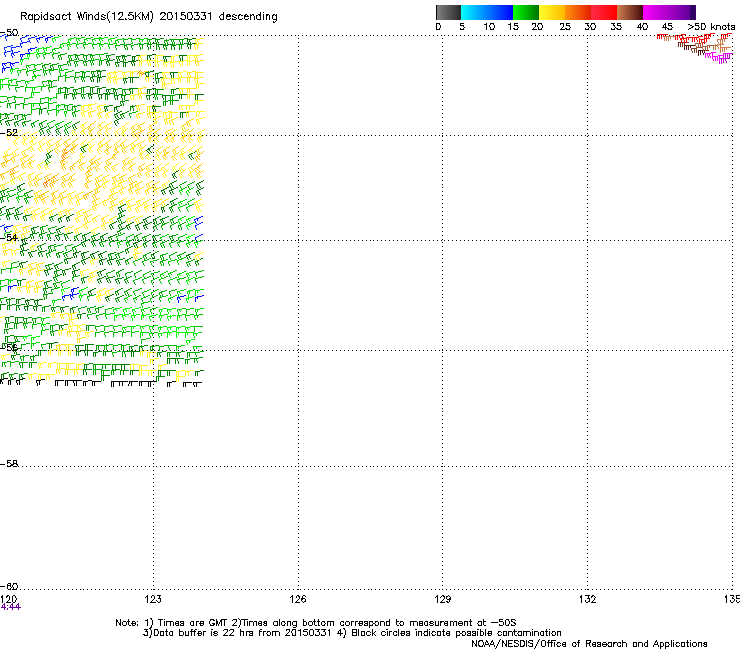Click the cyan 5-10 knots legend color
The height and width of the screenshot is (650, 740).
point(474,12)
